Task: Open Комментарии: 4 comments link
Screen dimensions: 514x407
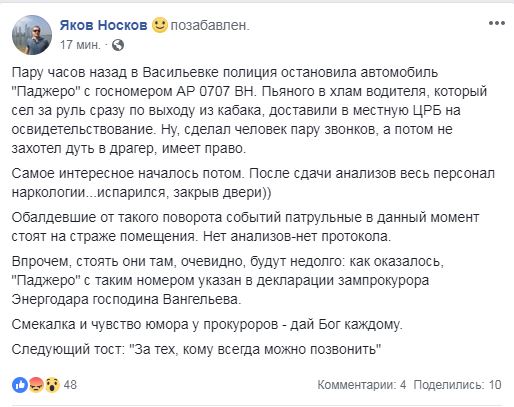Action: [x=362, y=385]
